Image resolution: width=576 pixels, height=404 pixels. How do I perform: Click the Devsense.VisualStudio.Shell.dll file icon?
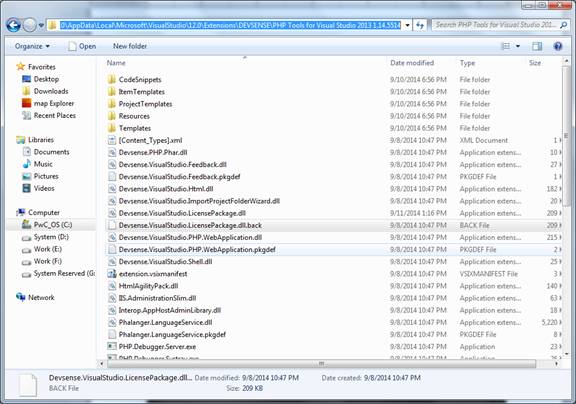click(x=112, y=261)
